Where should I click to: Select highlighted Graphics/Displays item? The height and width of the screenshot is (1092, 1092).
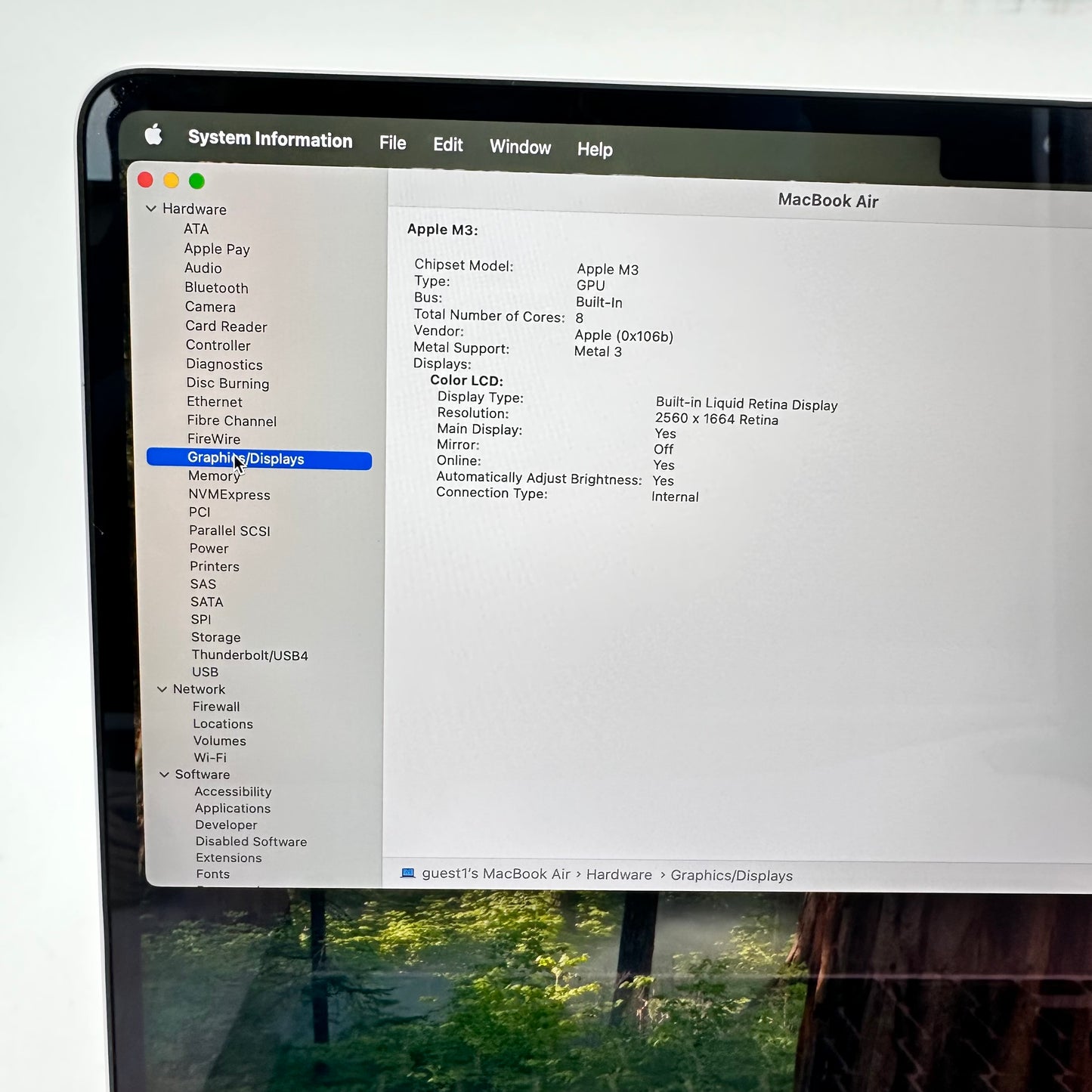click(x=259, y=459)
